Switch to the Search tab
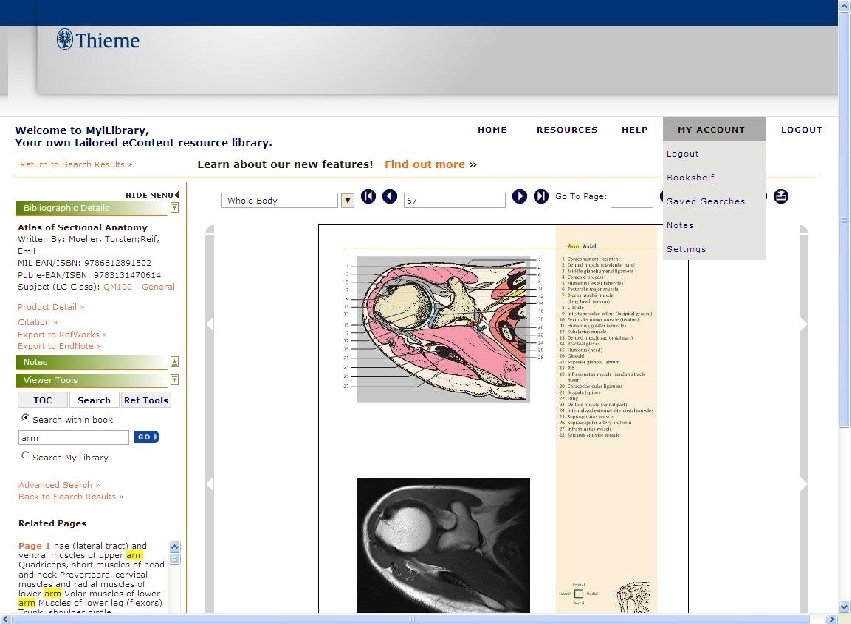 [94, 400]
